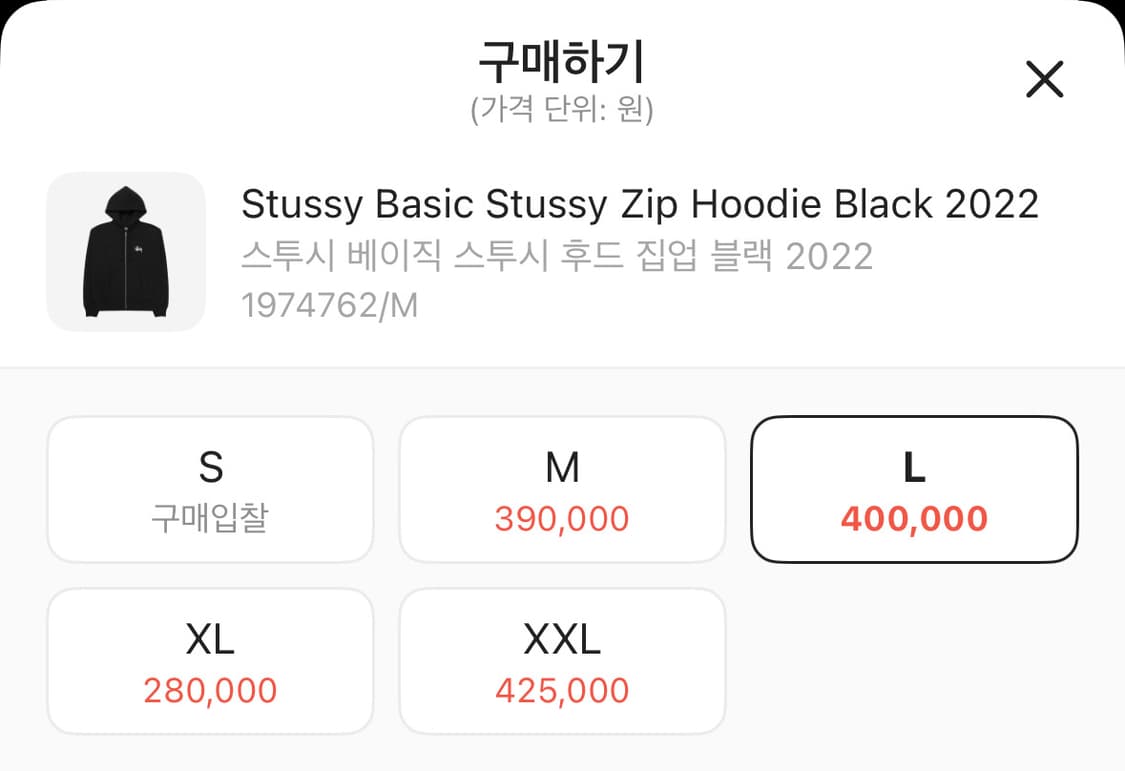Select size XXL option
Viewport: 1125px width, 771px height.
click(x=562, y=662)
